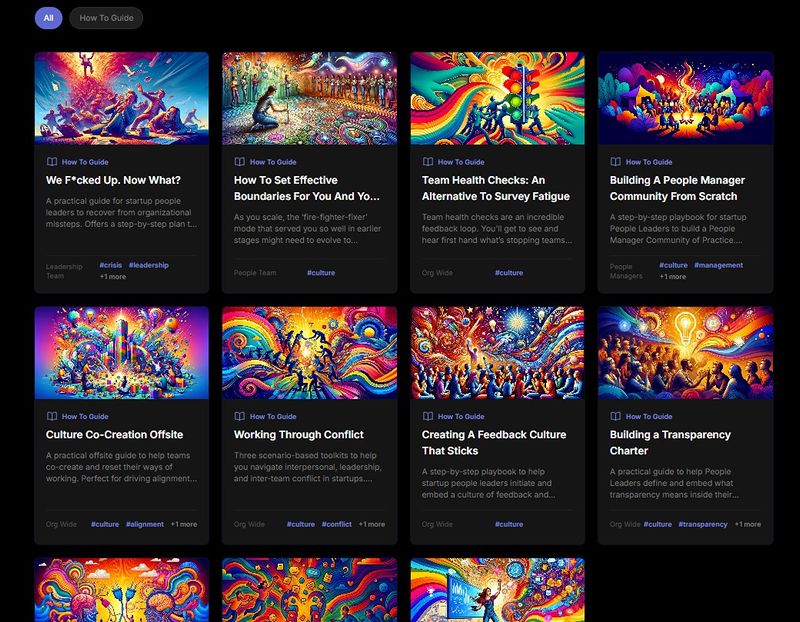Show +1 more tags on Working Through Conflict card

[x=372, y=524]
